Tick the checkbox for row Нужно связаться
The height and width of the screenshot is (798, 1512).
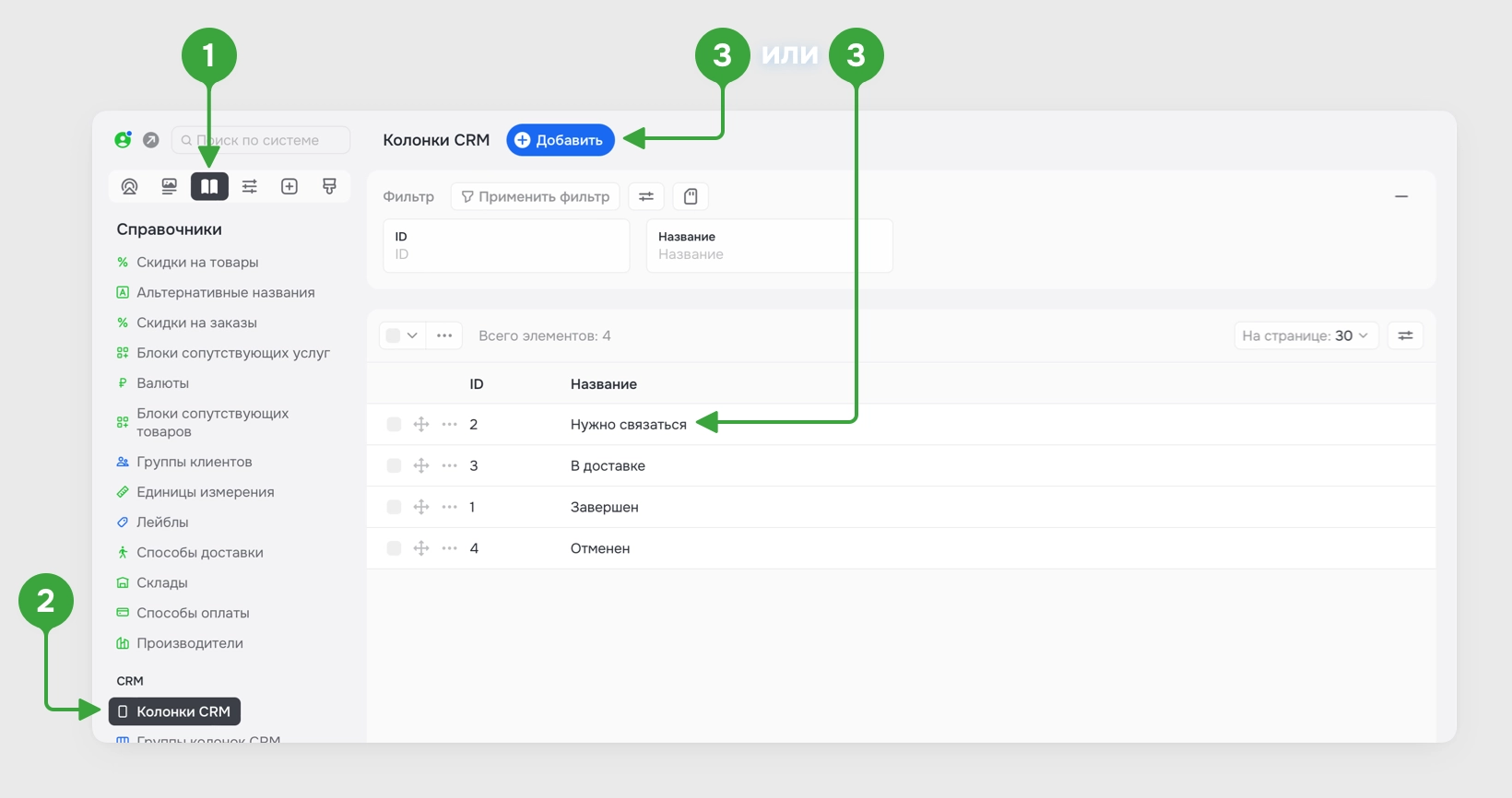point(394,424)
